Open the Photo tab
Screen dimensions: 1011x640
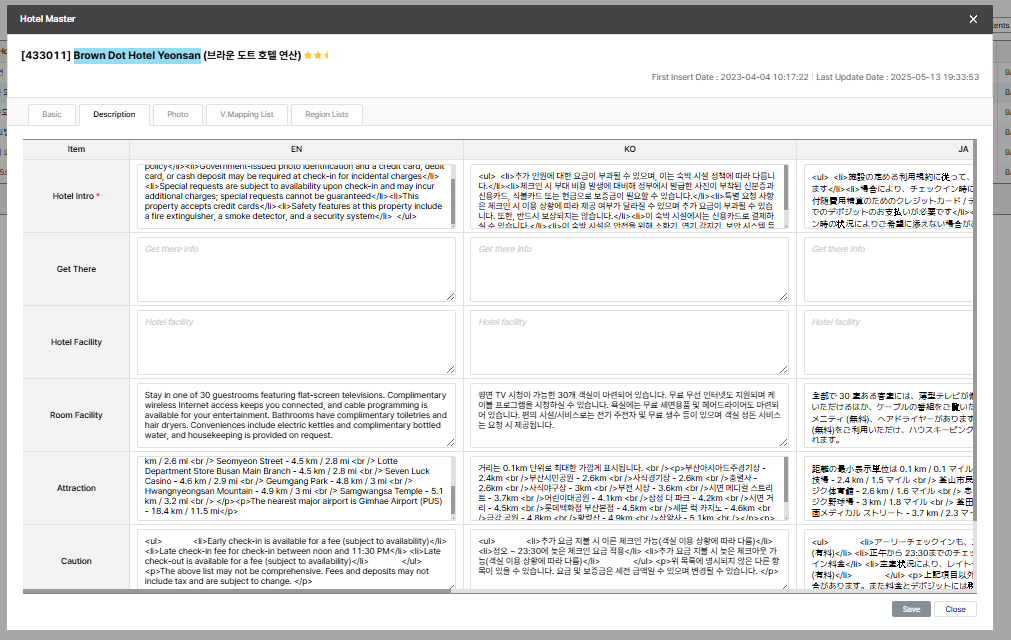coord(178,114)
